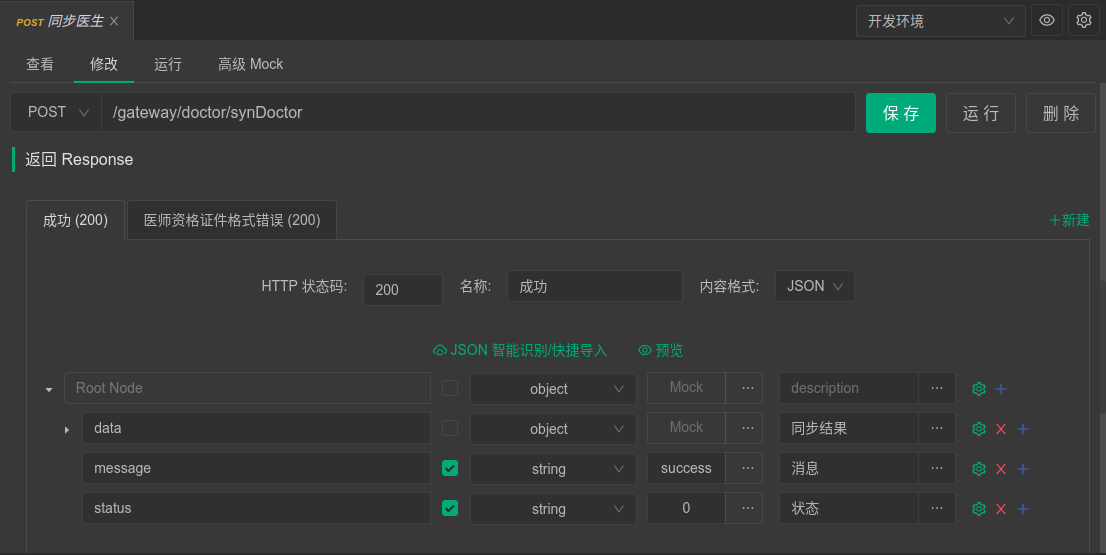Open description ellipsis for status row

point(937,508)
